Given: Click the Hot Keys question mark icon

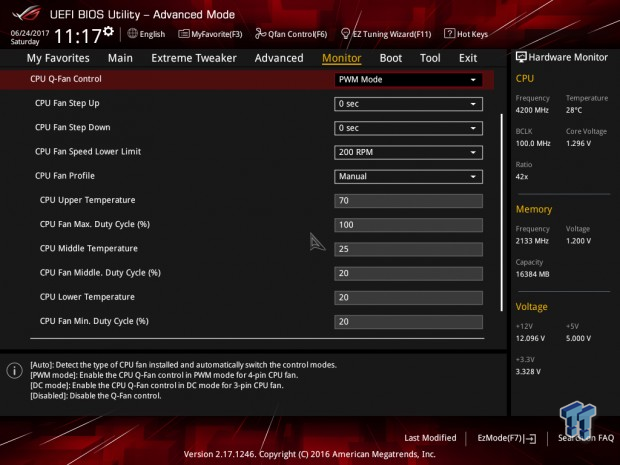Looking at the screenshot, I should coord(449,34).
